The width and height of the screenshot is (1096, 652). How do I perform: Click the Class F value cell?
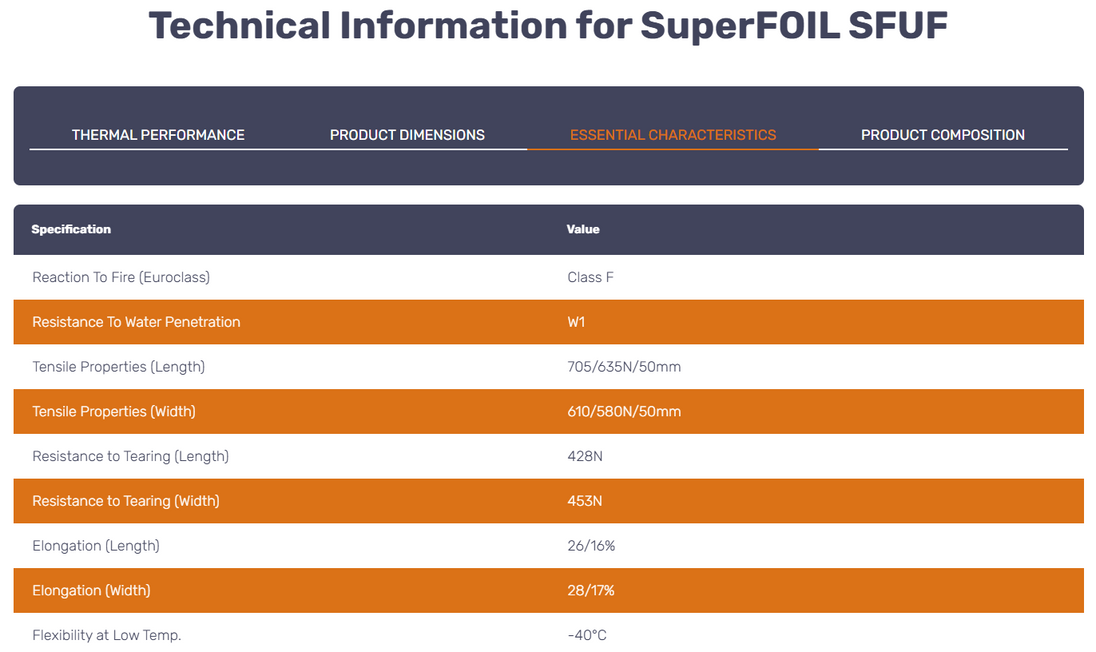[590, 277]
